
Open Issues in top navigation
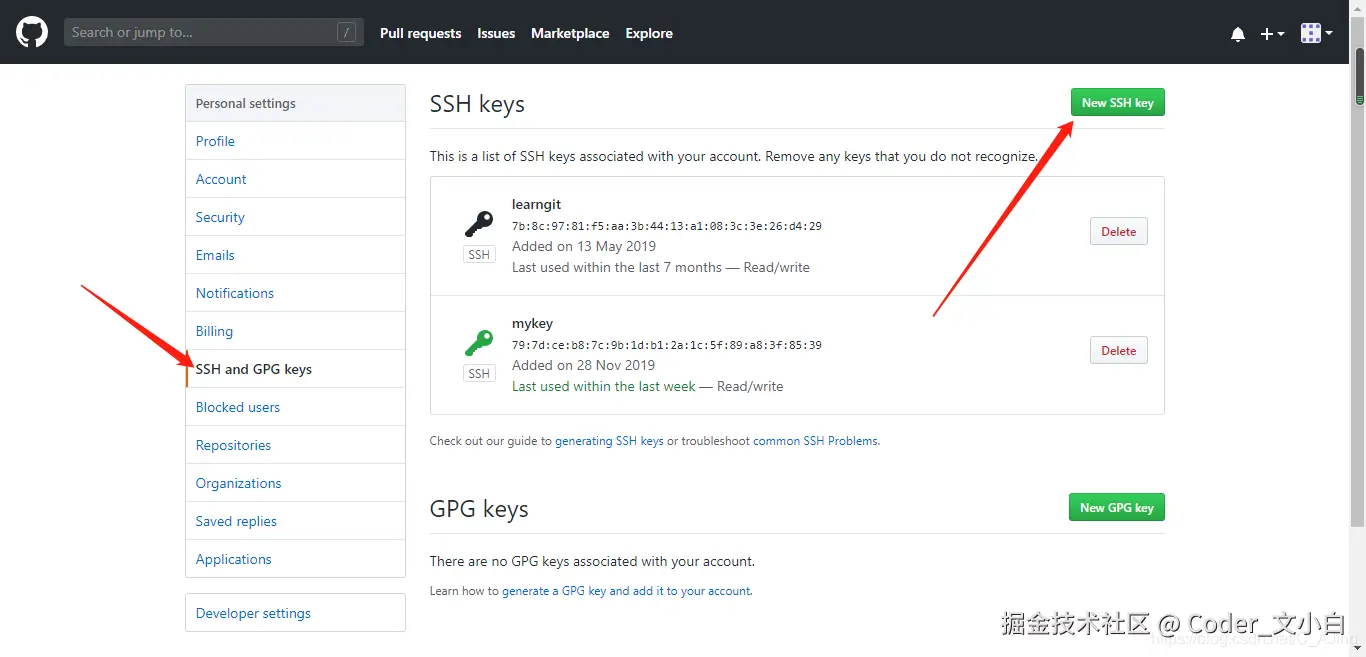click(496, 33)
